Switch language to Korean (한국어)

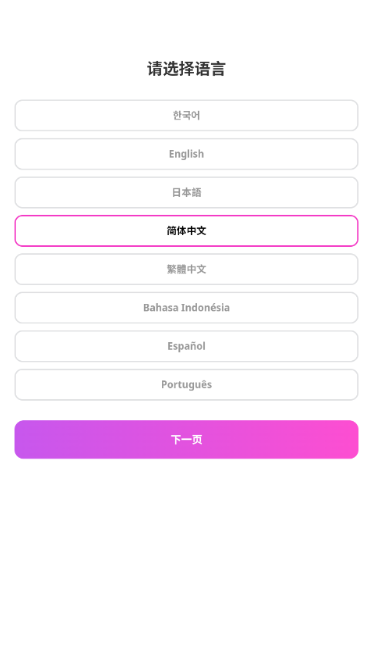[x=186, y=116]
